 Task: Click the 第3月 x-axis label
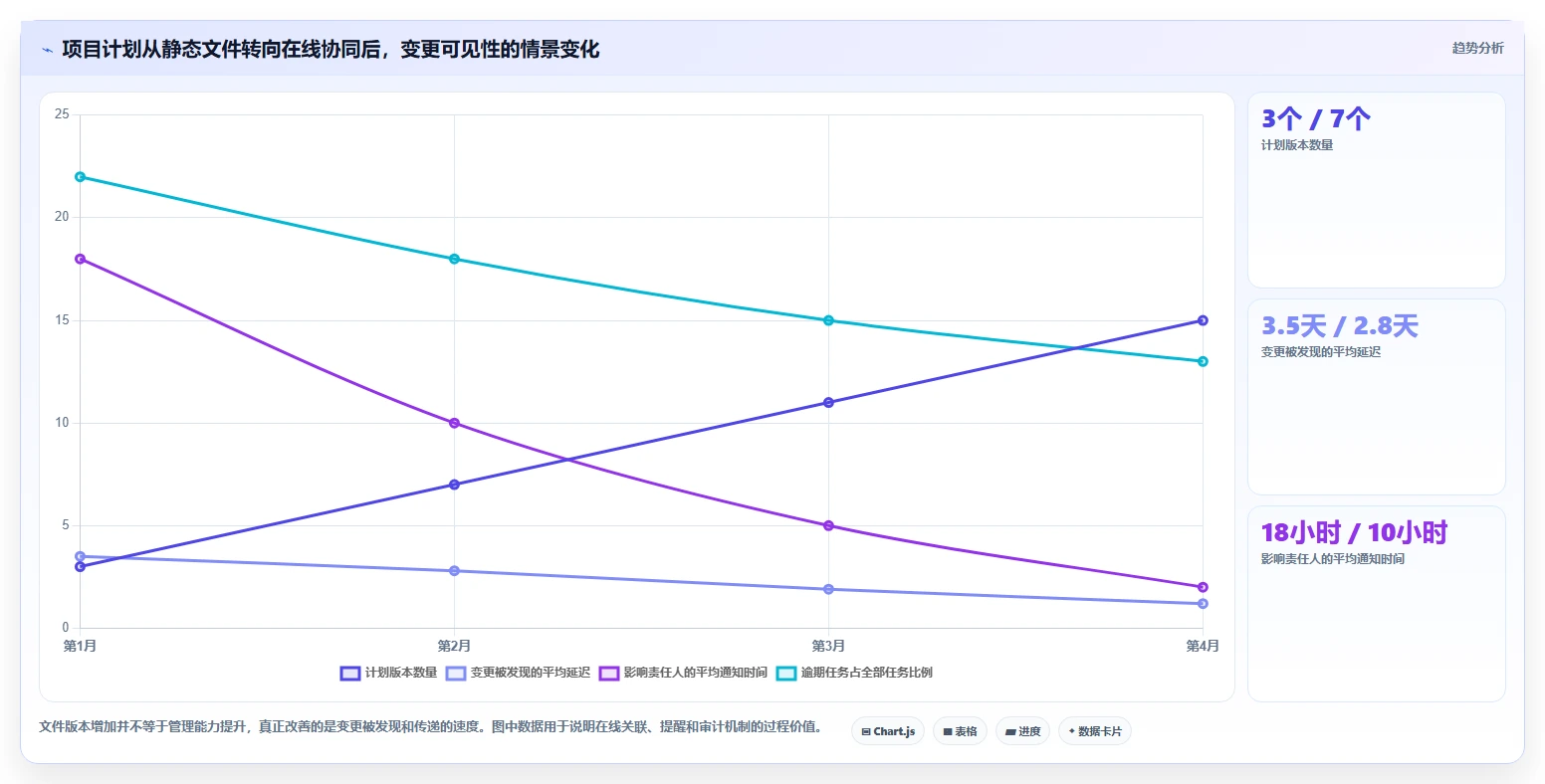[828, 647]
